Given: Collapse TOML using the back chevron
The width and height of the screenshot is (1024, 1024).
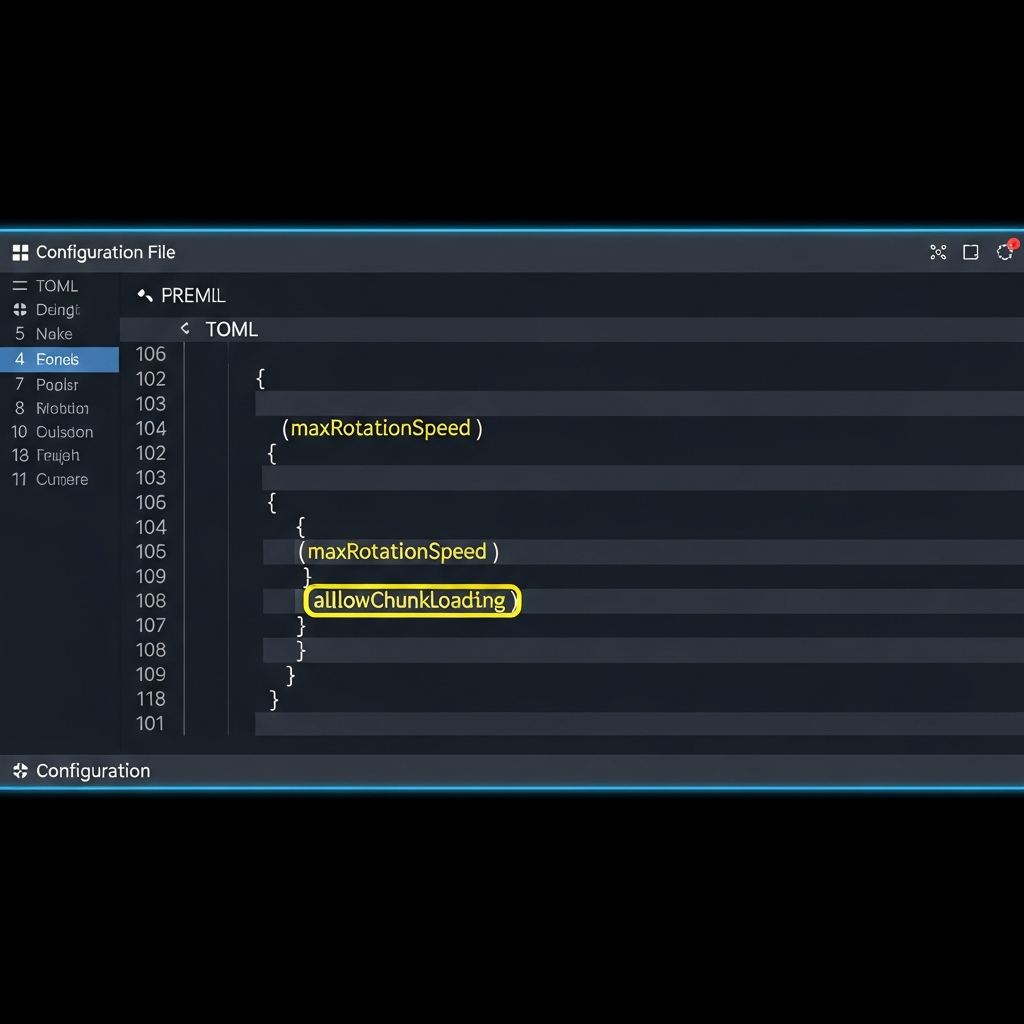Looking at the screenshot, I should 184,328.
